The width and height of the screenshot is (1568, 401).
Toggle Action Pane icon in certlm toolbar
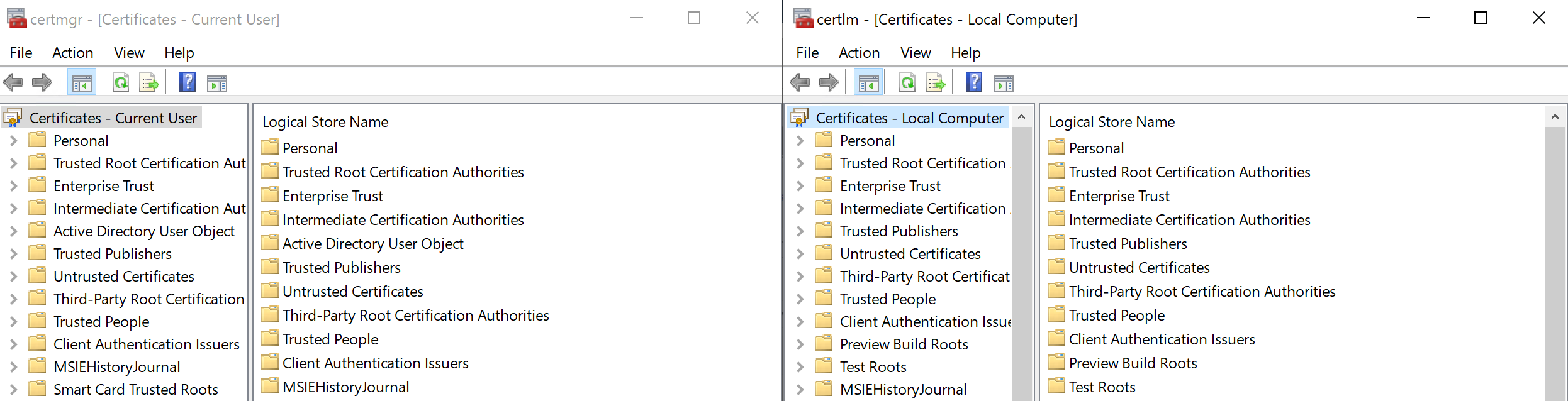point(1003,82)
